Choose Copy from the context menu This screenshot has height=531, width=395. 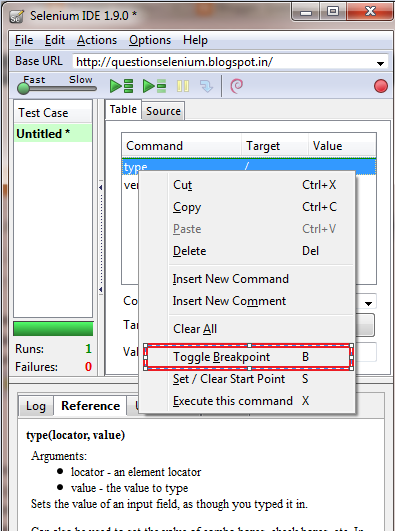coord(247,207)
